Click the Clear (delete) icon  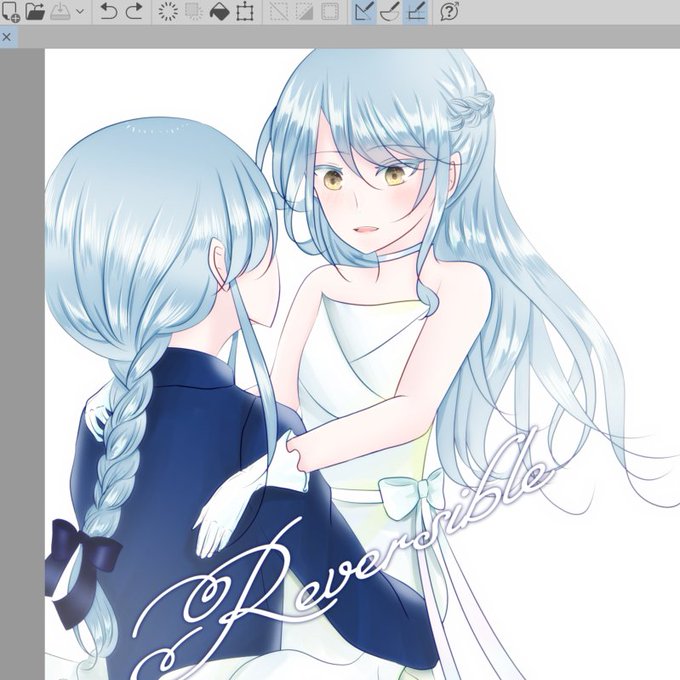click(168, 12)
